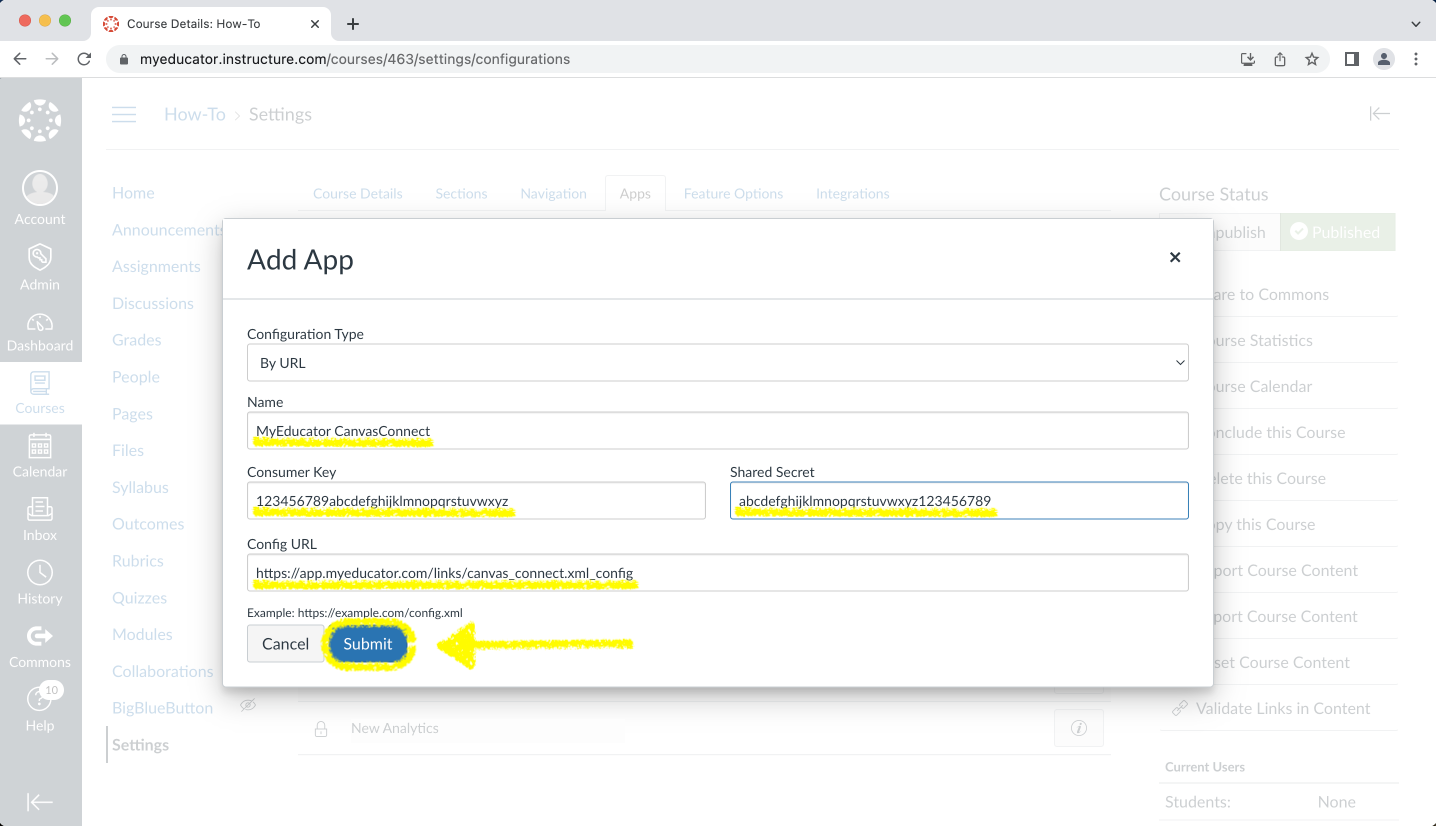Collapse the global navigation sidebar arrow
The height and width of the screenshot is (826, 1436).
pyautogui.click(x=40, y=802)
